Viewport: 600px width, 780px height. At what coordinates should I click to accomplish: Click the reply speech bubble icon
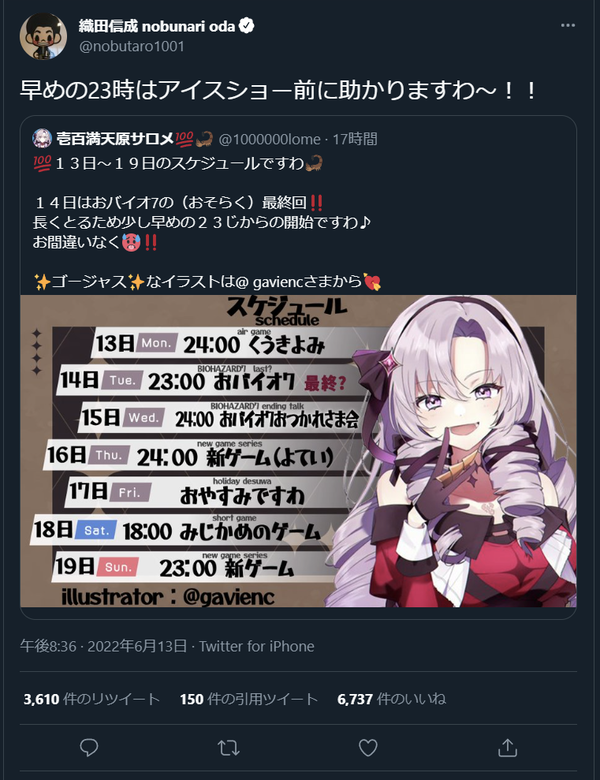pyautogui.click(x=89, y=747)
